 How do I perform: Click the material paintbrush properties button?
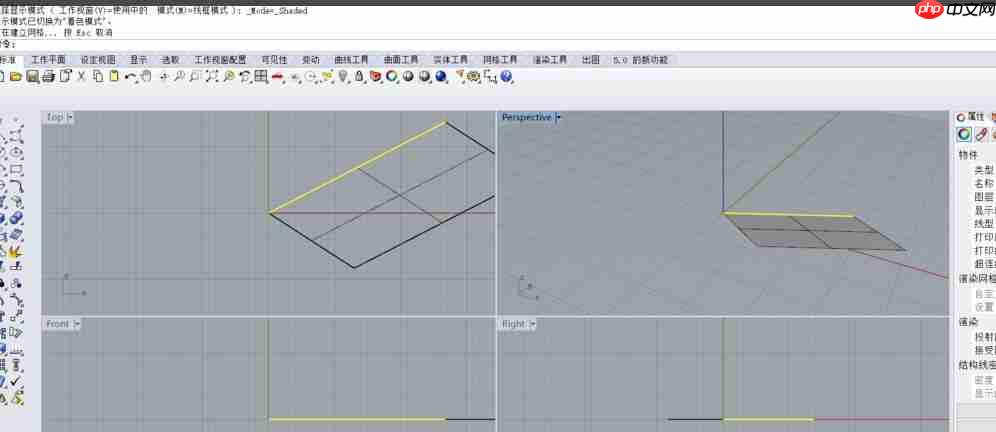[981, 135]
